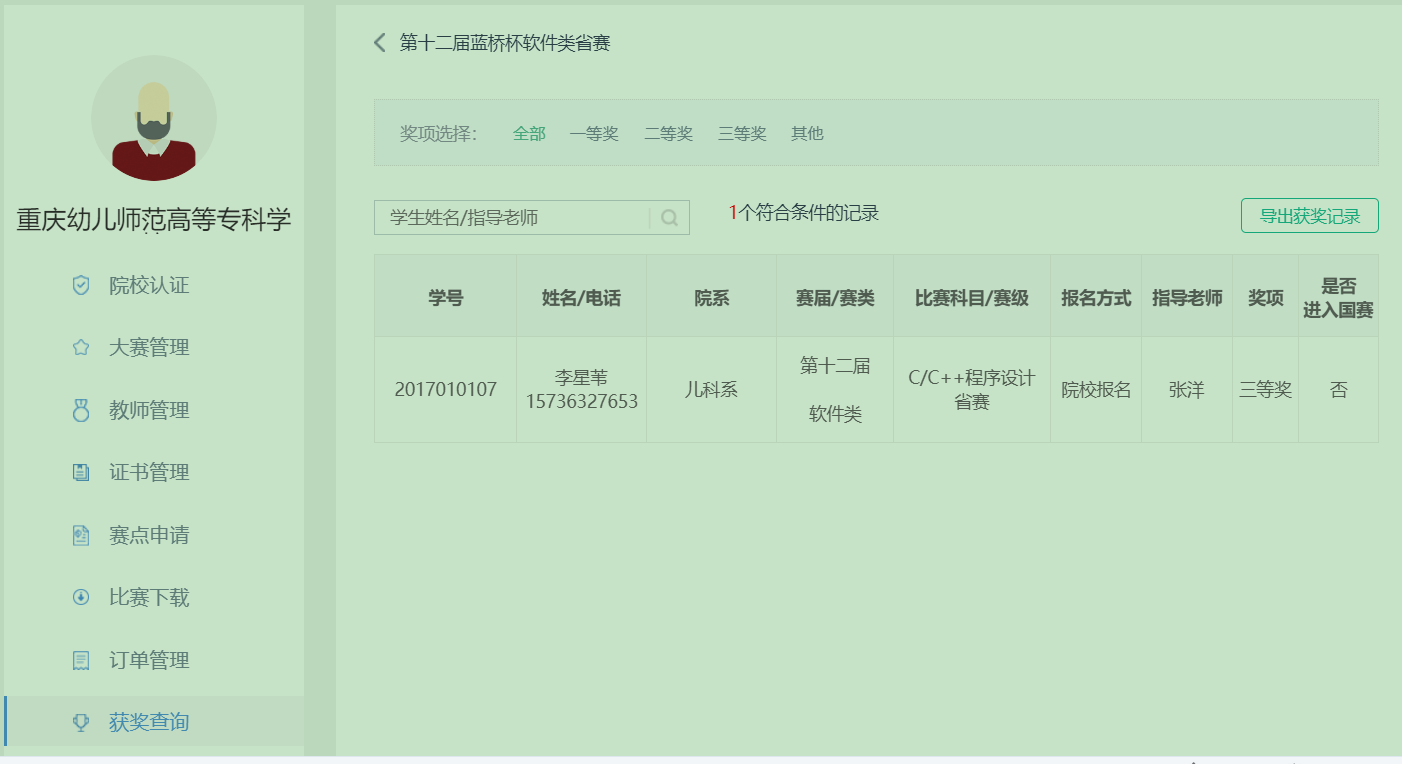The image size is (1402, 764).
Task: Click the download icon beside 比赛下载
Action: (81, 598)
